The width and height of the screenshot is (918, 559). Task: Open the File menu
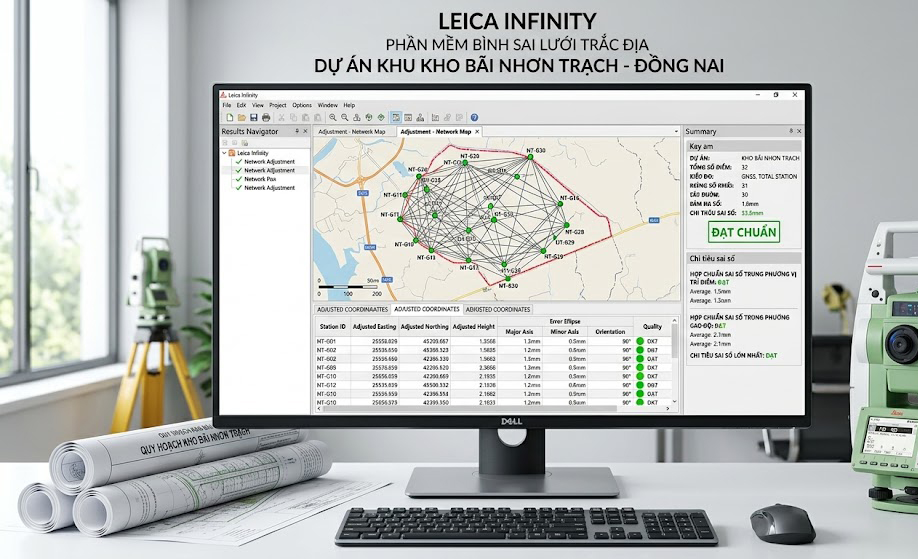click(x=227, y=105)
